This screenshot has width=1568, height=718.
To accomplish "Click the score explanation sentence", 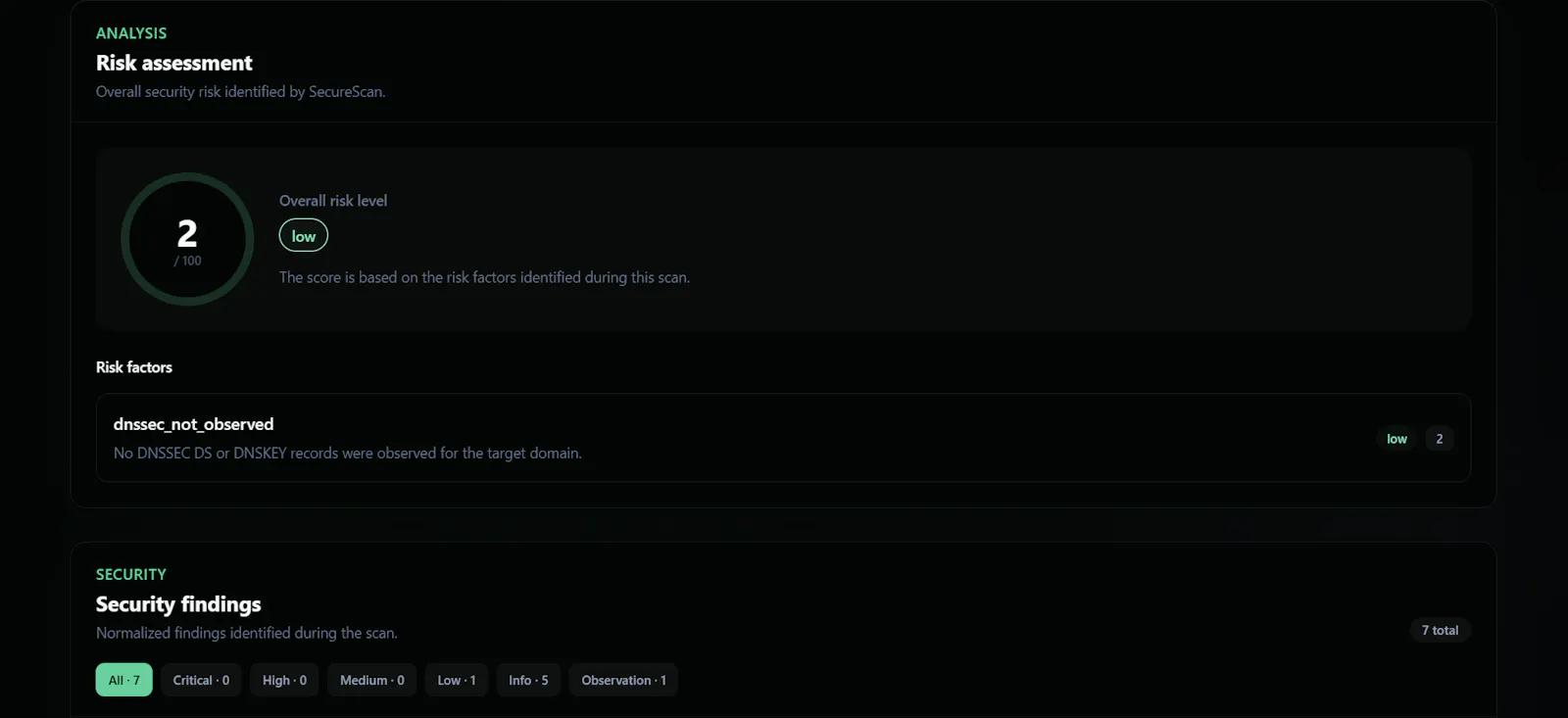I will [484, 277].
